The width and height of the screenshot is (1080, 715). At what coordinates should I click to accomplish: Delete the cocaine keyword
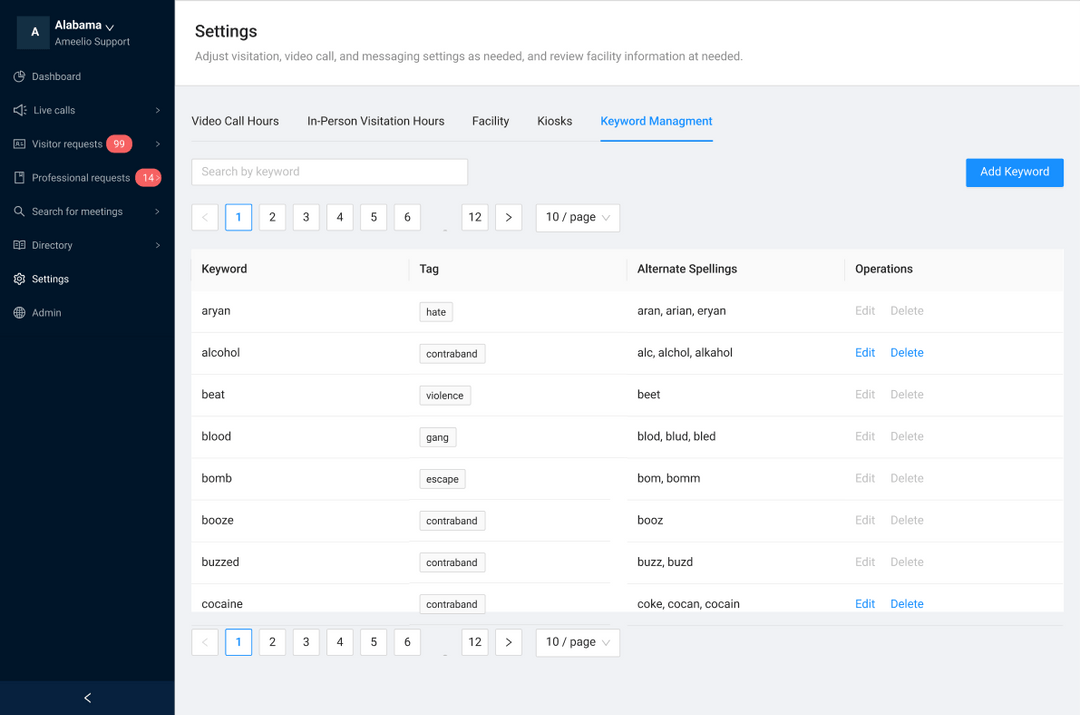coord(906,604)
